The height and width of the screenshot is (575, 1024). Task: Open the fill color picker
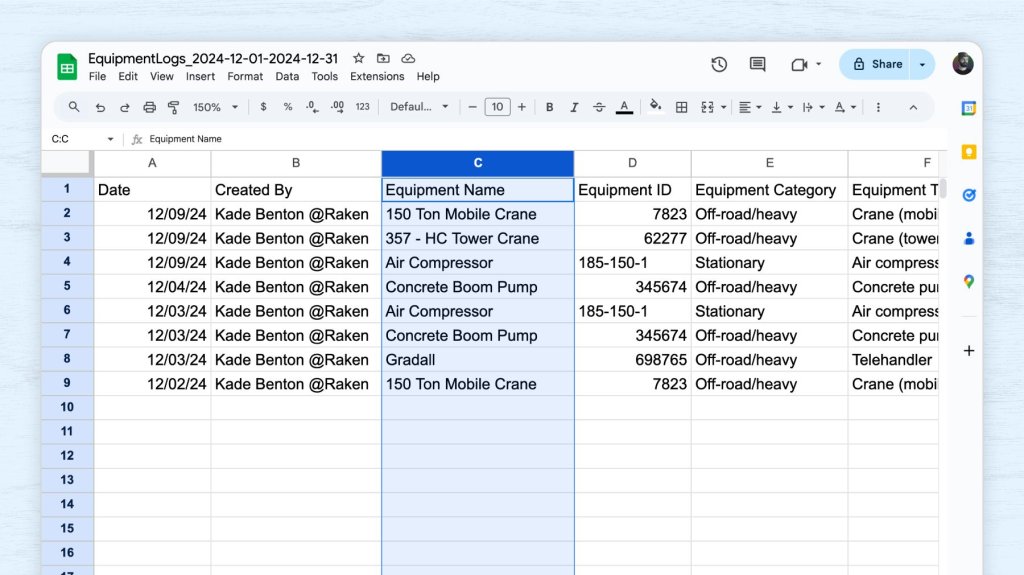tap(656, 107)
